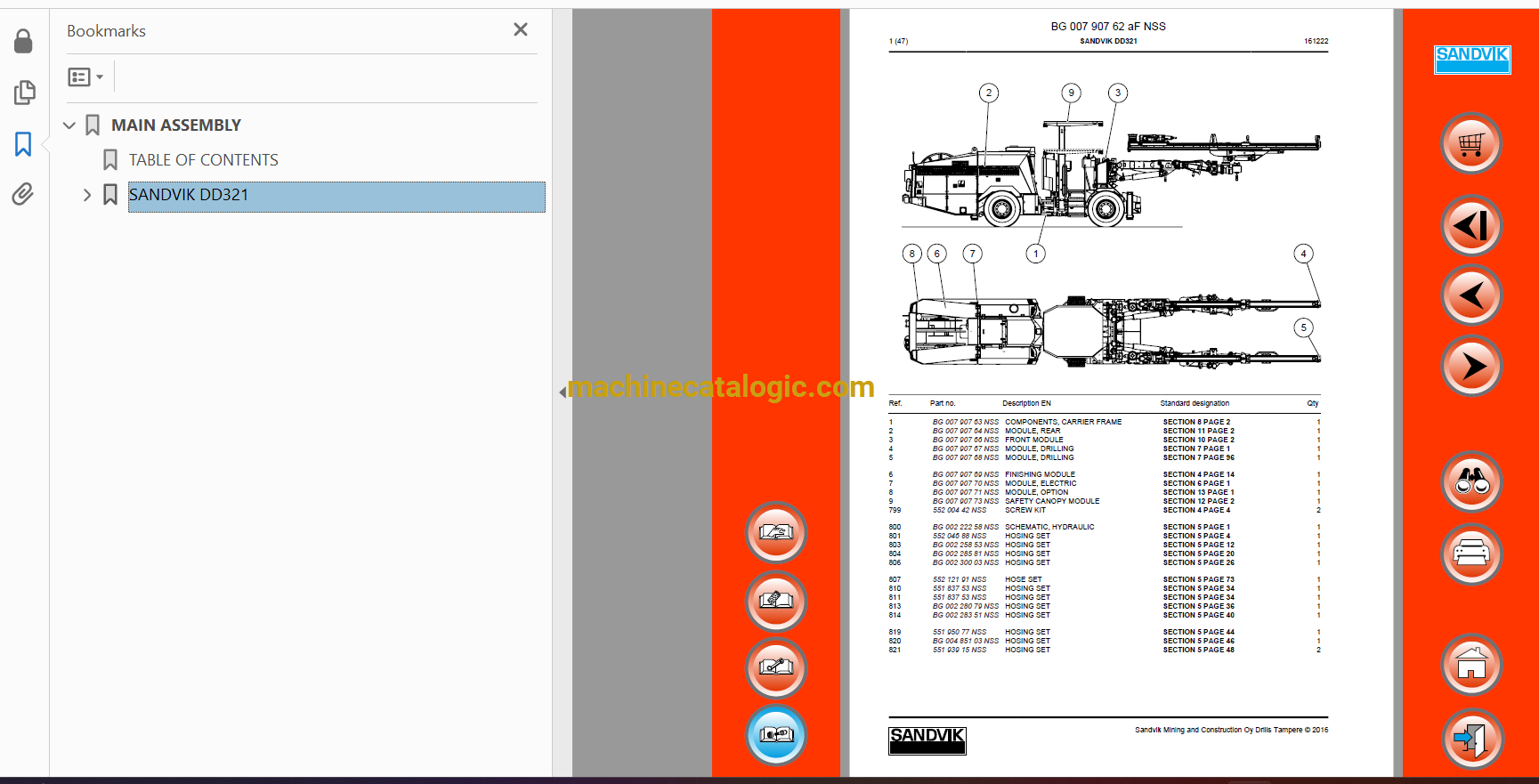Print the catalog with the printer button
The height and width of the screenshot is (784, 1539).
[1471, 554]
